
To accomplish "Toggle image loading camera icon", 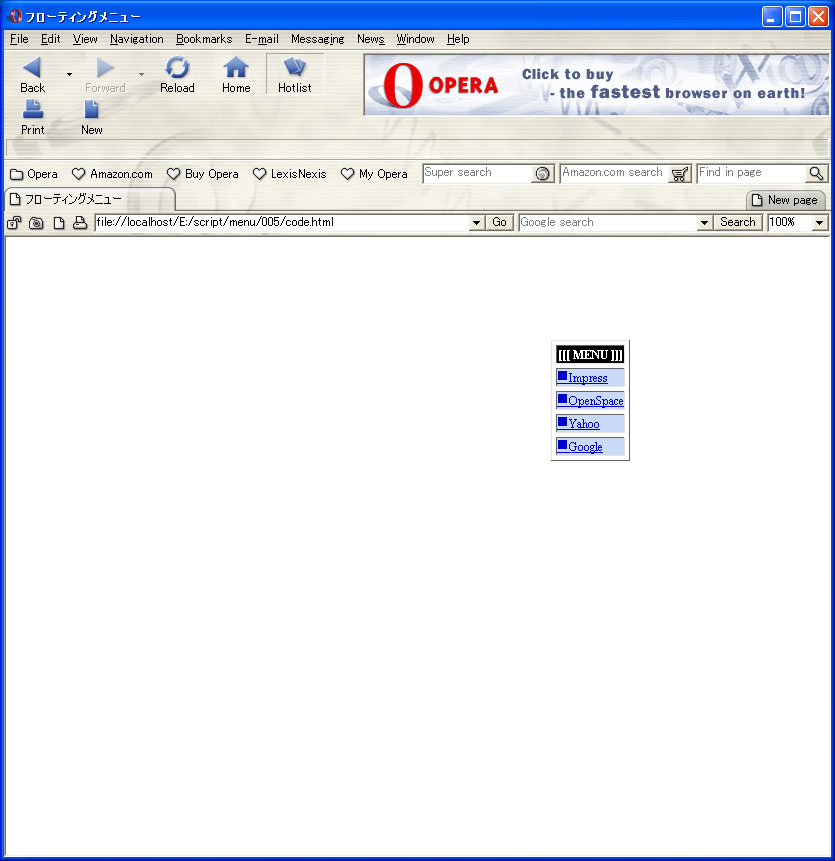I will point(36,222).
